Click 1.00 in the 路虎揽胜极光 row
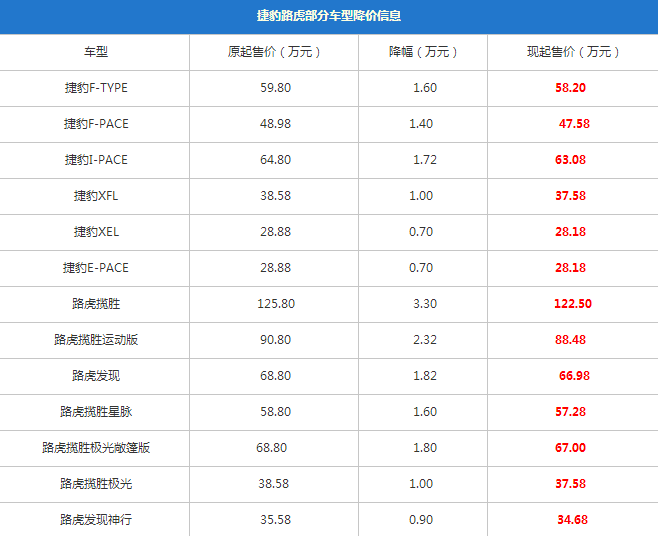Image resolution: width=658 pixels, height=536 pixels. pyautogui.click(x=421, y=484)
